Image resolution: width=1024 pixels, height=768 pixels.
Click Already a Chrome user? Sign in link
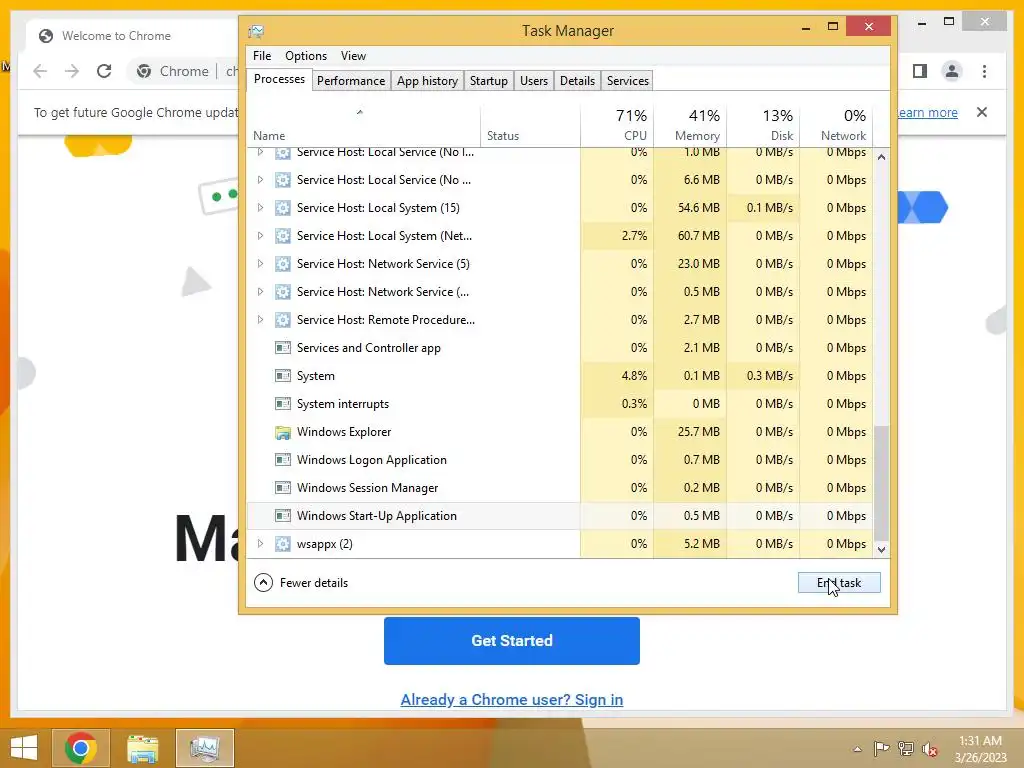(511, 700)
